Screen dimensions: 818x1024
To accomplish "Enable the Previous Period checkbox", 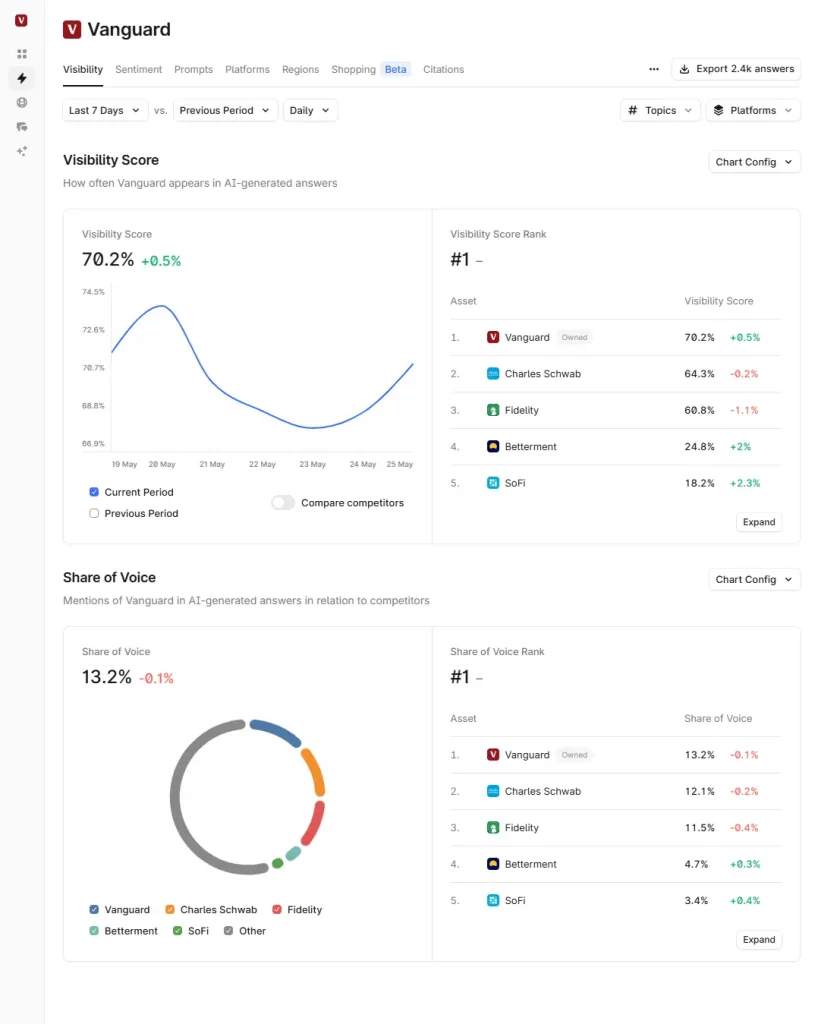I will point(94,513).
